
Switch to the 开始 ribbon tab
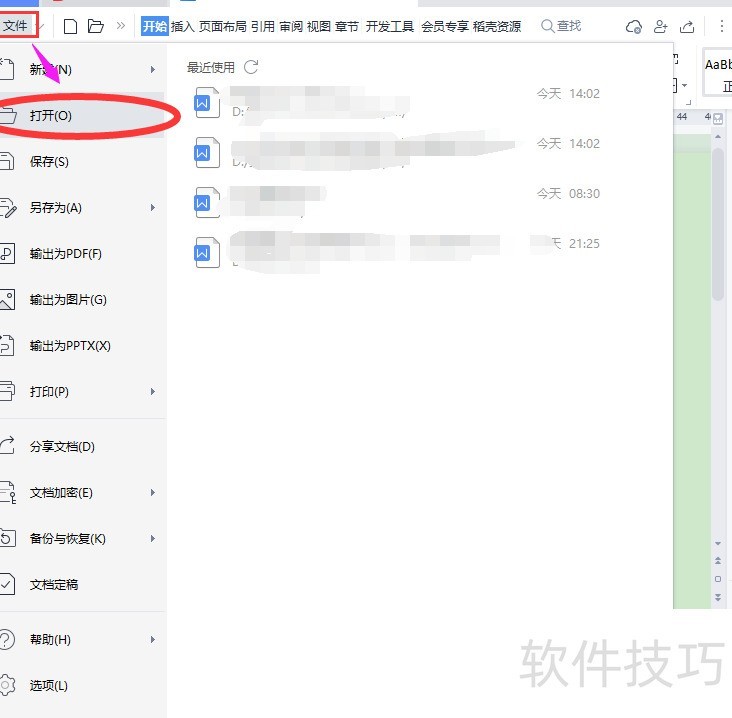pyautogui.click(x=155, y=26)
